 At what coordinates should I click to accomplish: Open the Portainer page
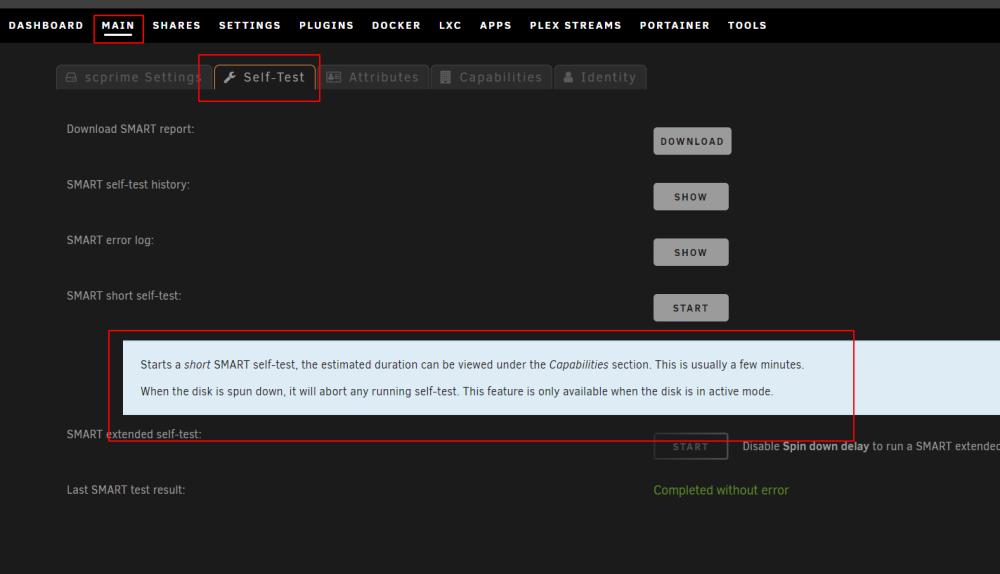675,26
